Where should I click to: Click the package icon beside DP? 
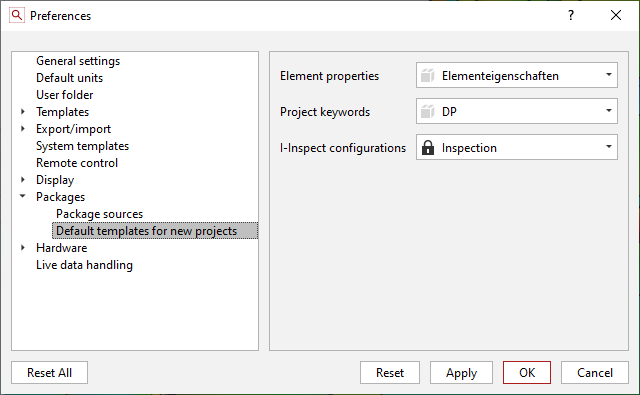click(427, 111)
